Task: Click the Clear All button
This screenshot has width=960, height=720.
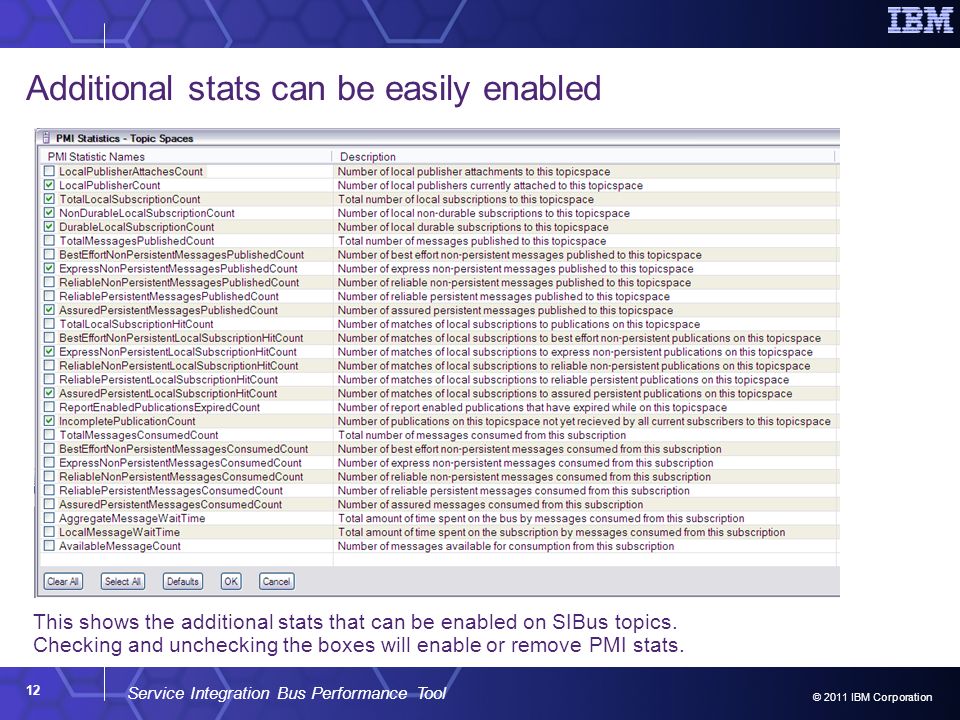Action: 63,582
